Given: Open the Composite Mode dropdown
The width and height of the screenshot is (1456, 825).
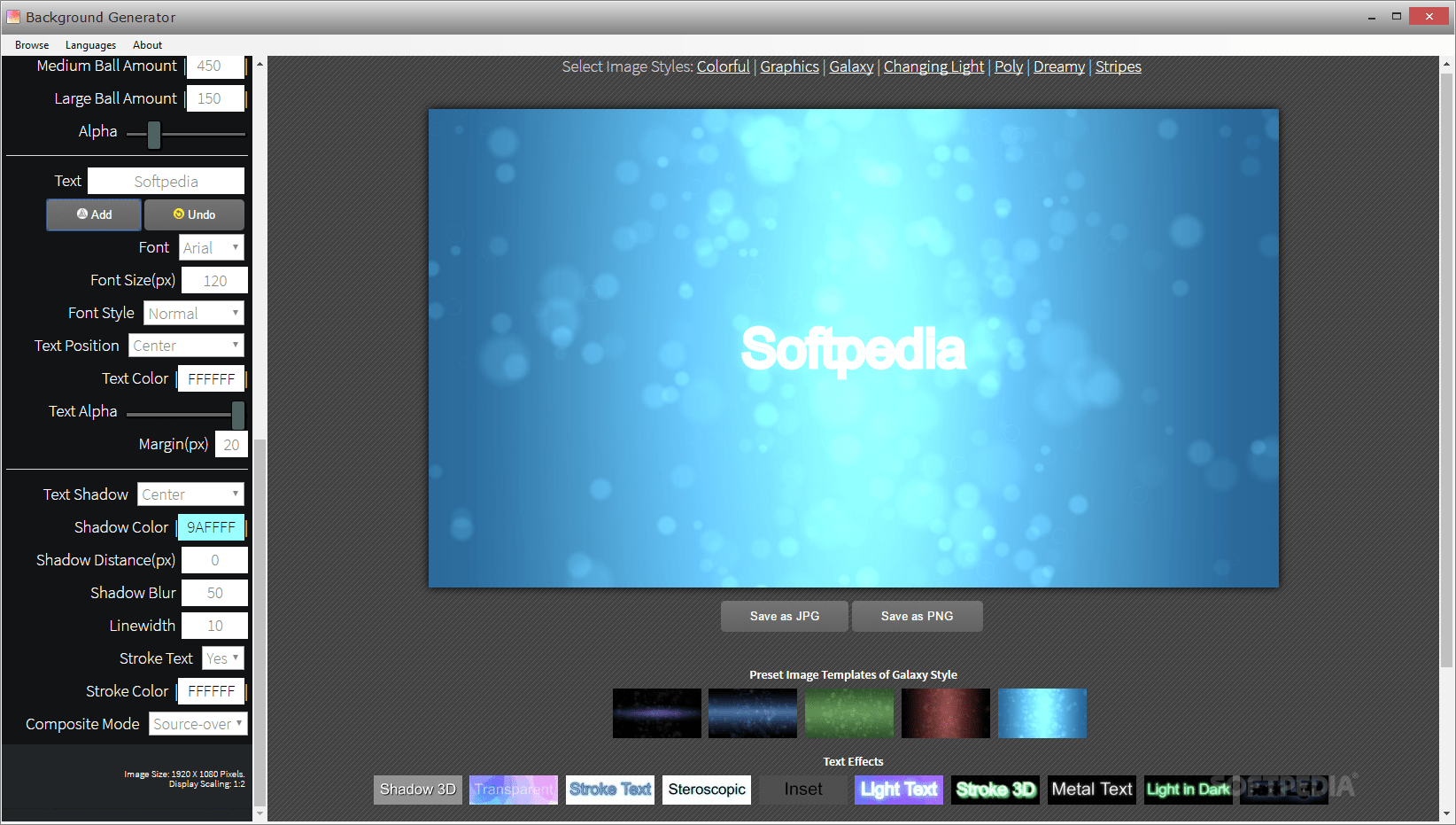Looking at the screenshot, I should (197, 724).
